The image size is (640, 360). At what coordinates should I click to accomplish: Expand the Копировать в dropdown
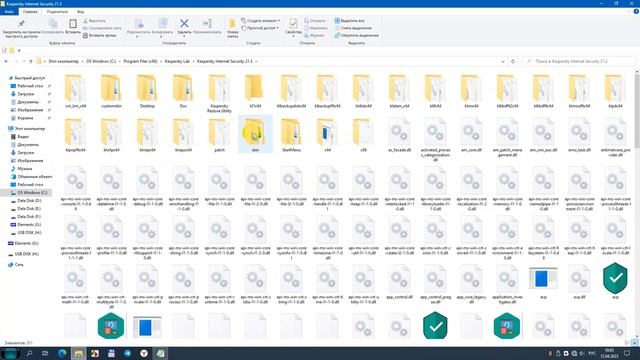click(x=162, y=36)
